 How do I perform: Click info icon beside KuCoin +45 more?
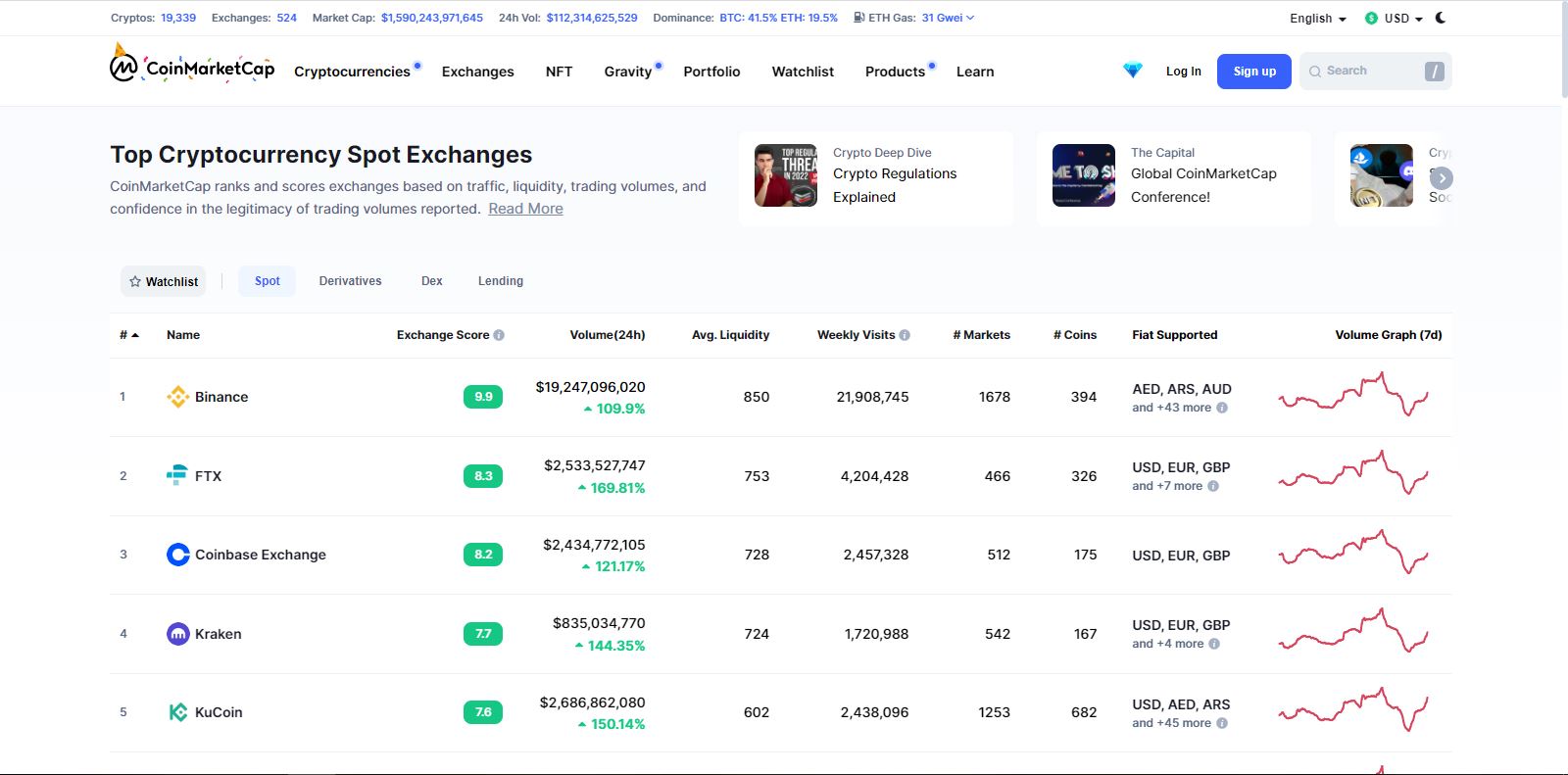(x=1222, y=723)
